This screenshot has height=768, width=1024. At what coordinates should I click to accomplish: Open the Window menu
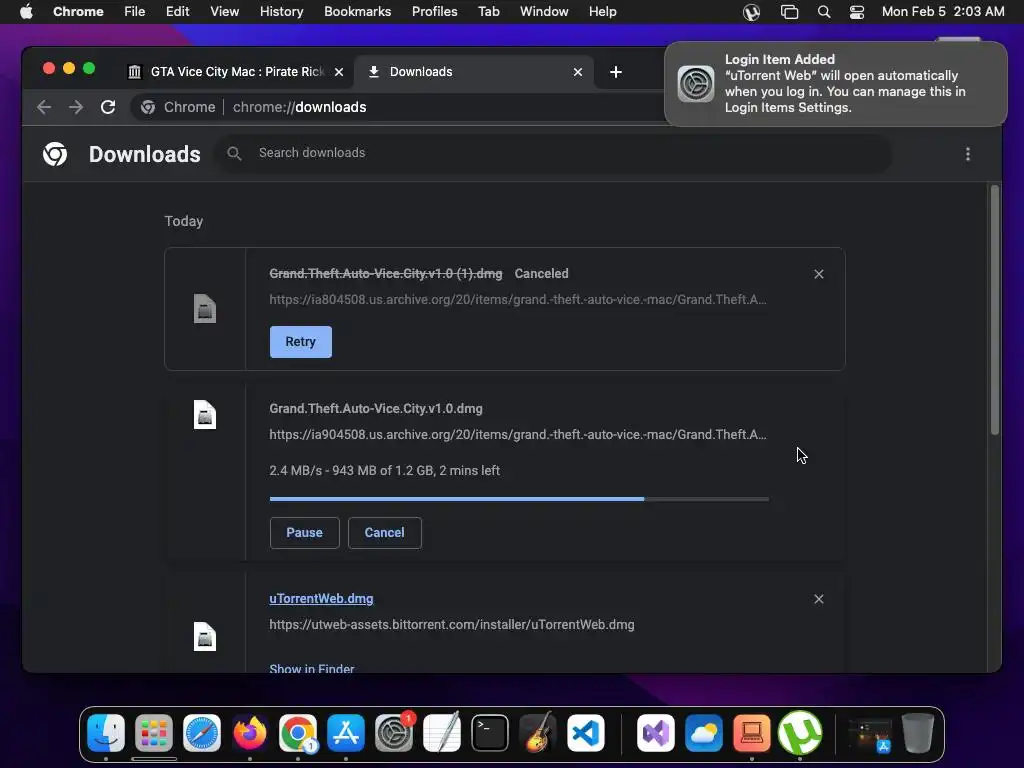click(544, 12)
